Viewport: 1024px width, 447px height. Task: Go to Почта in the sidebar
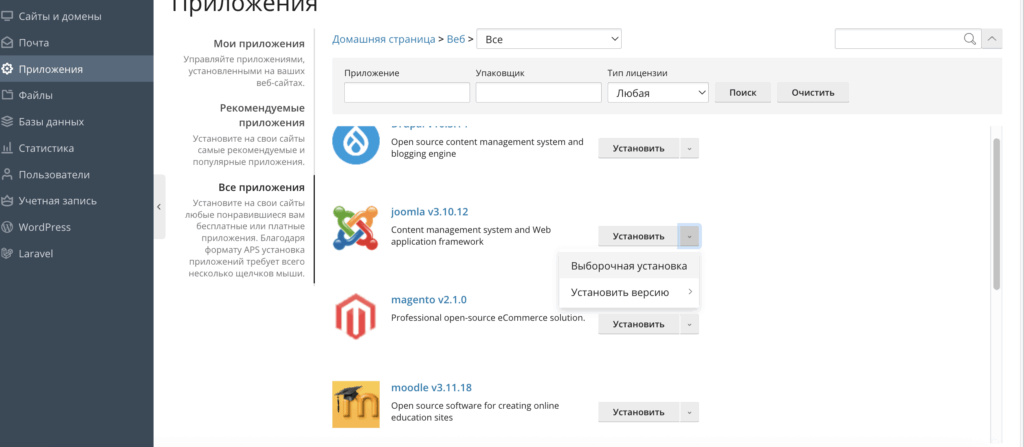click(x=33, y=43)
